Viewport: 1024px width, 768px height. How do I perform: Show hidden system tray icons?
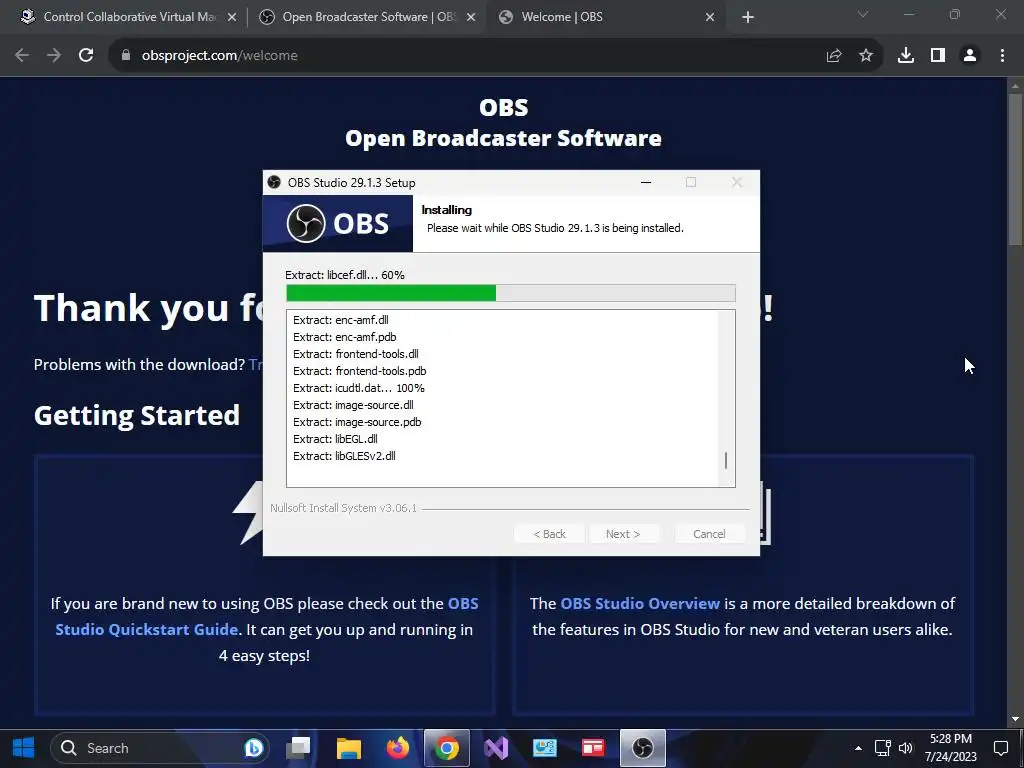tap(858, 748)
